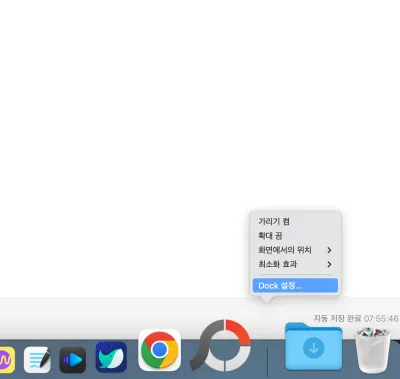Open the Trash in the Dock

(373, 350)
